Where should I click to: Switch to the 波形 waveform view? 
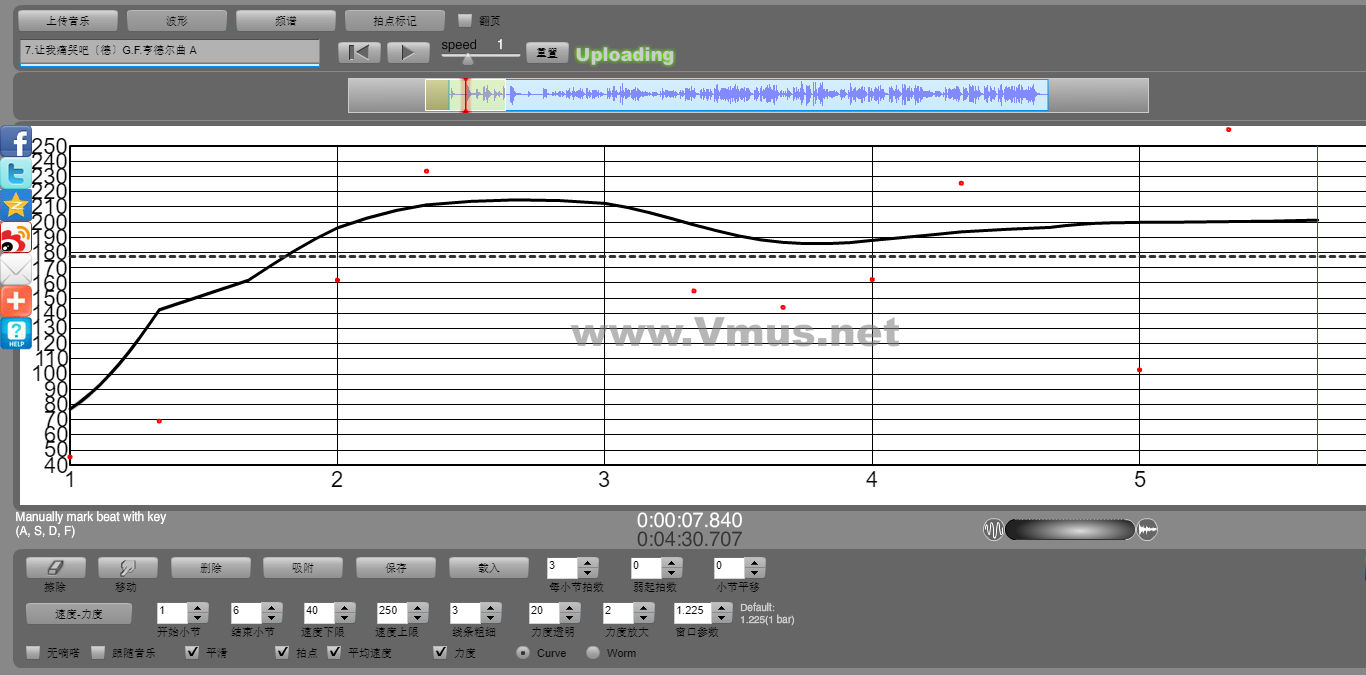tap(177, 20)
